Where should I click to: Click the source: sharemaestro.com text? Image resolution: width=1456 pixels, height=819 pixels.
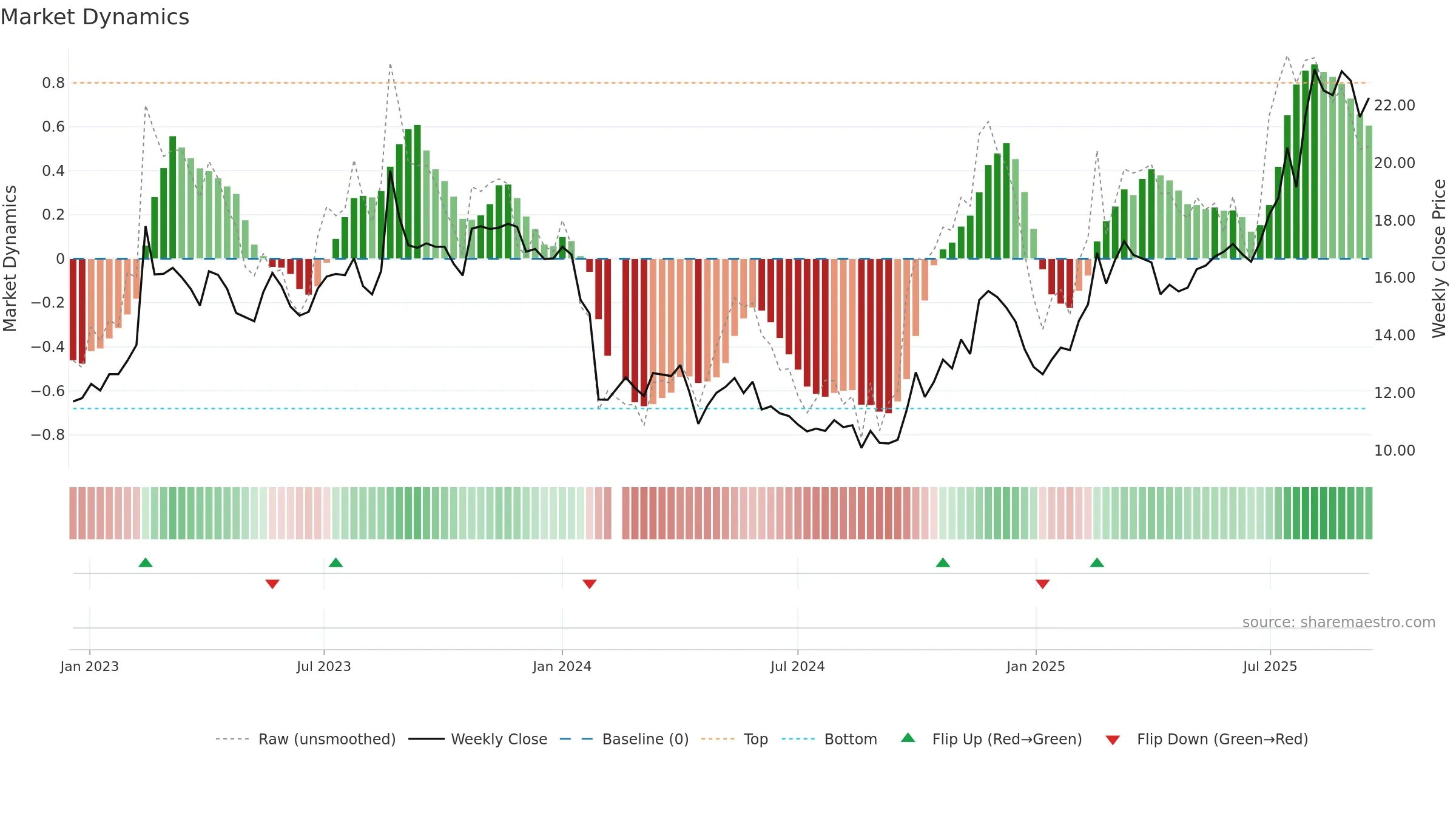[x=1339, y=622]
